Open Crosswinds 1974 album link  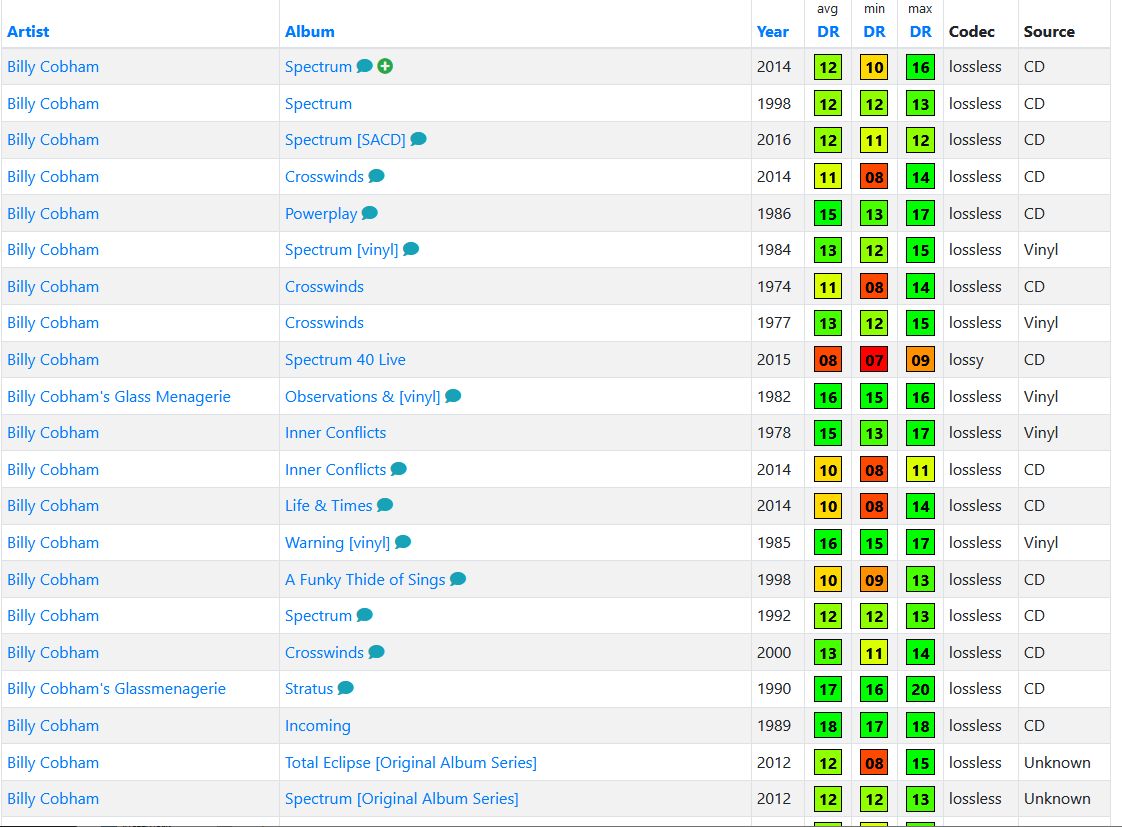click(324, 287)
